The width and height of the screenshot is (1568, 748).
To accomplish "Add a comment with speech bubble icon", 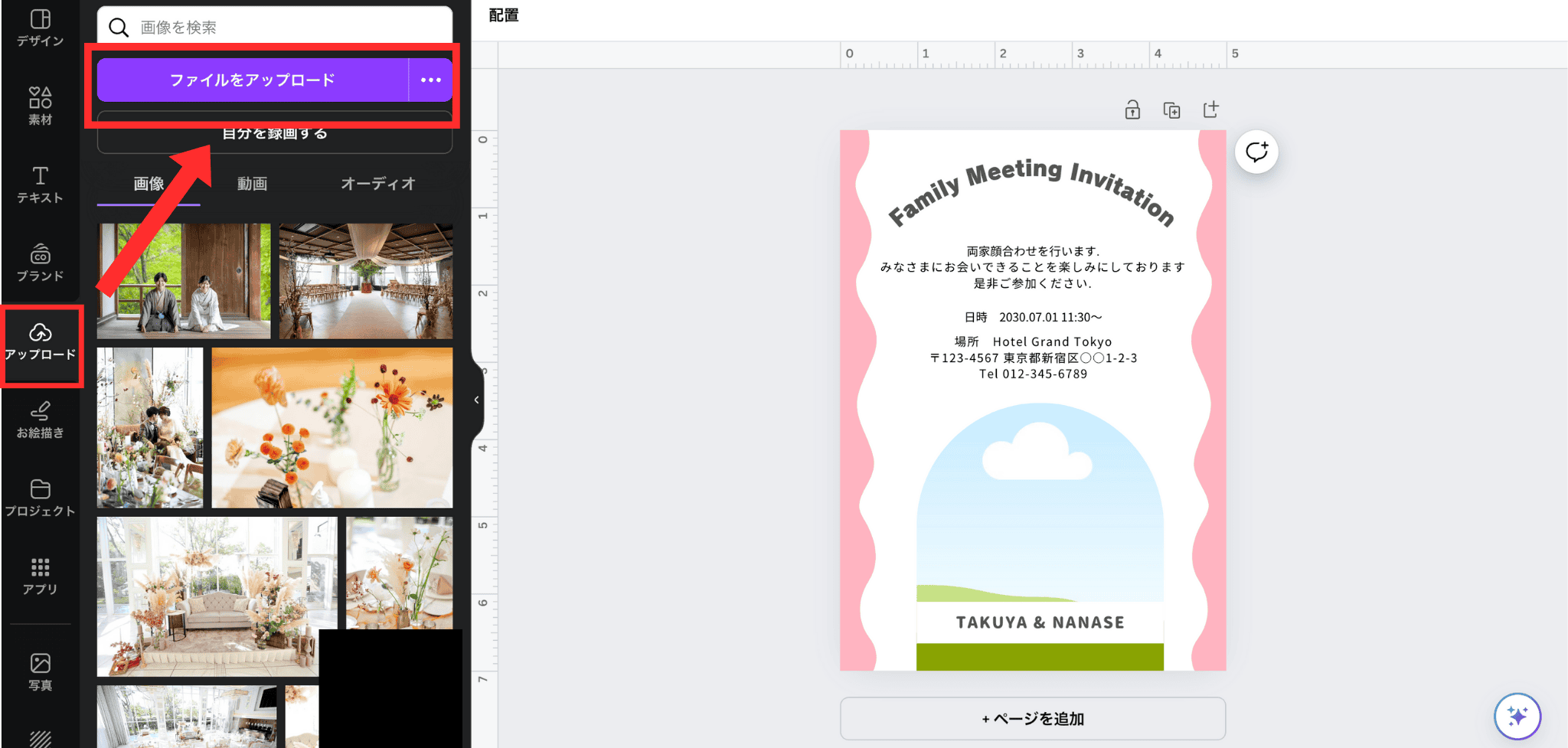I will click(1256, 152).
